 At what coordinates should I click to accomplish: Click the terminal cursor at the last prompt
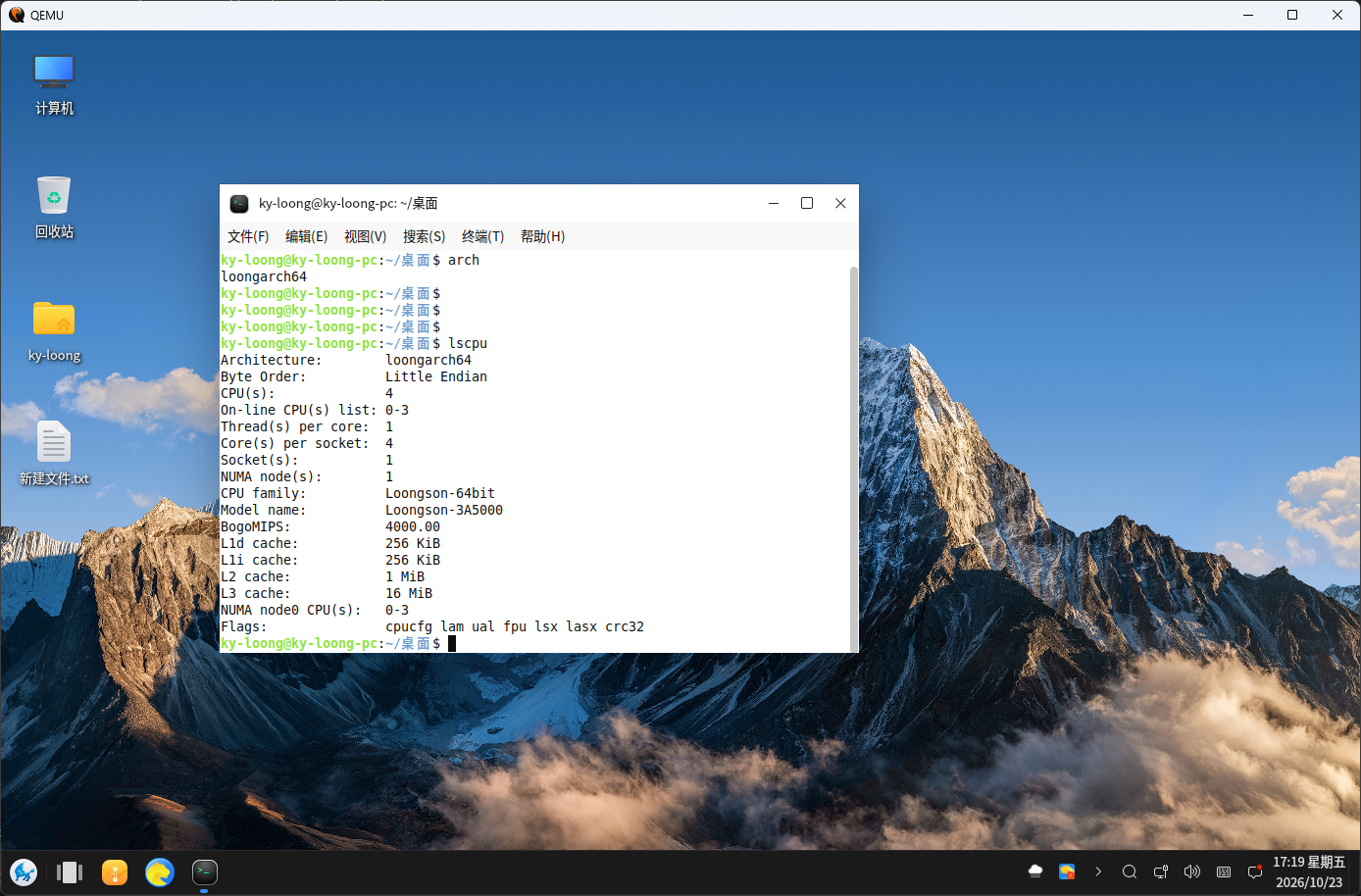(x=452, y=643)
